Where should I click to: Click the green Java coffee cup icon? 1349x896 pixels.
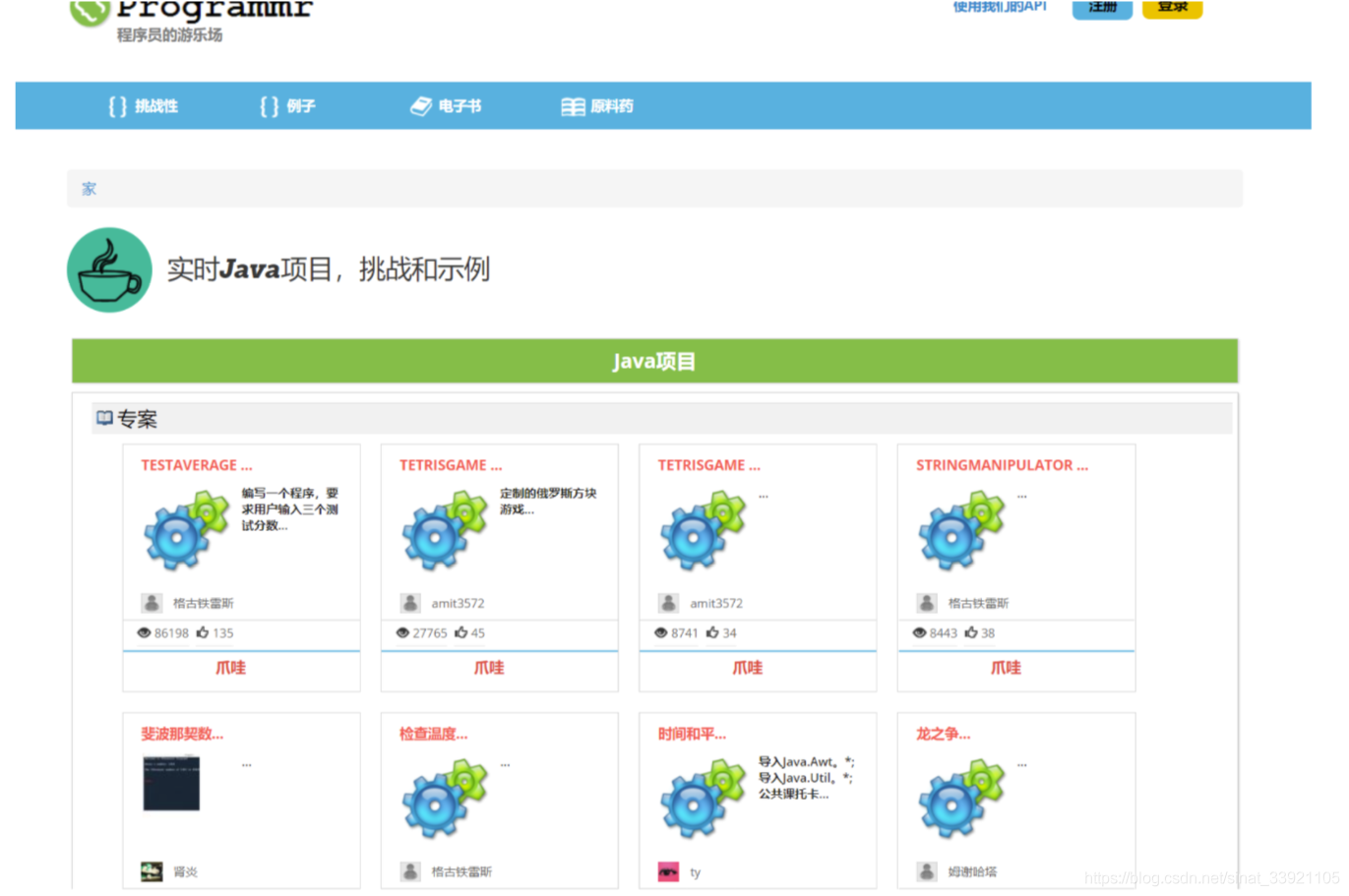pos(109,270)
